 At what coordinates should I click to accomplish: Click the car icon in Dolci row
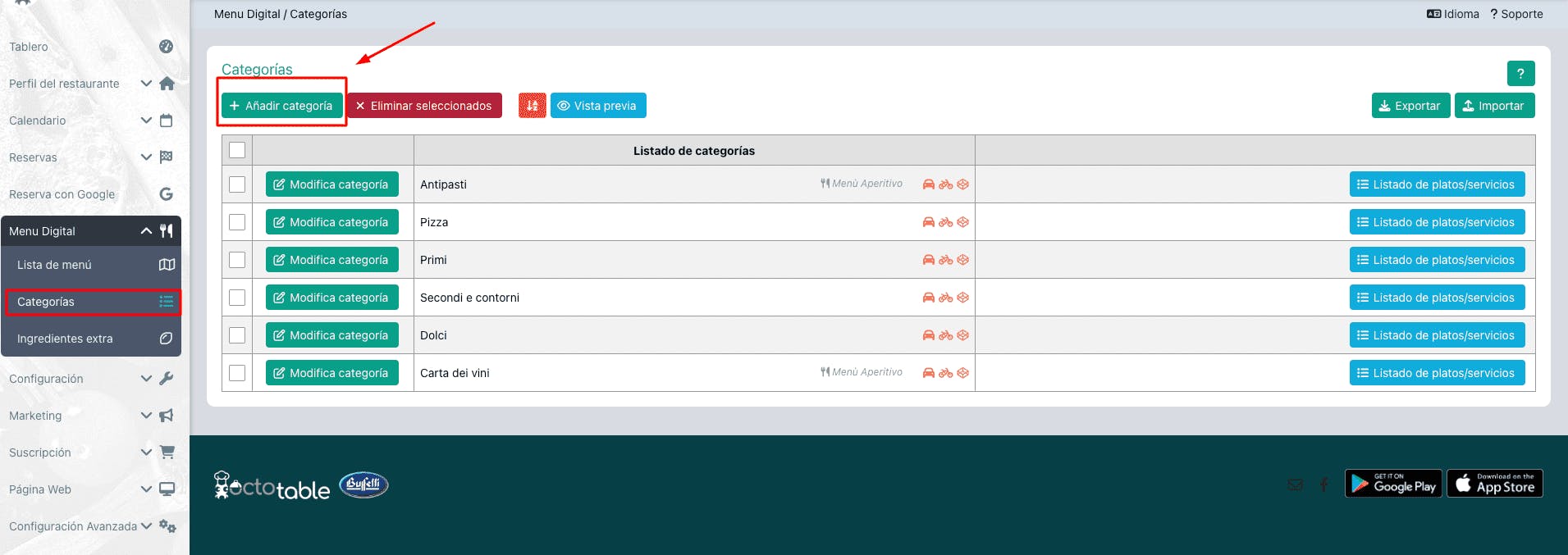928,335
